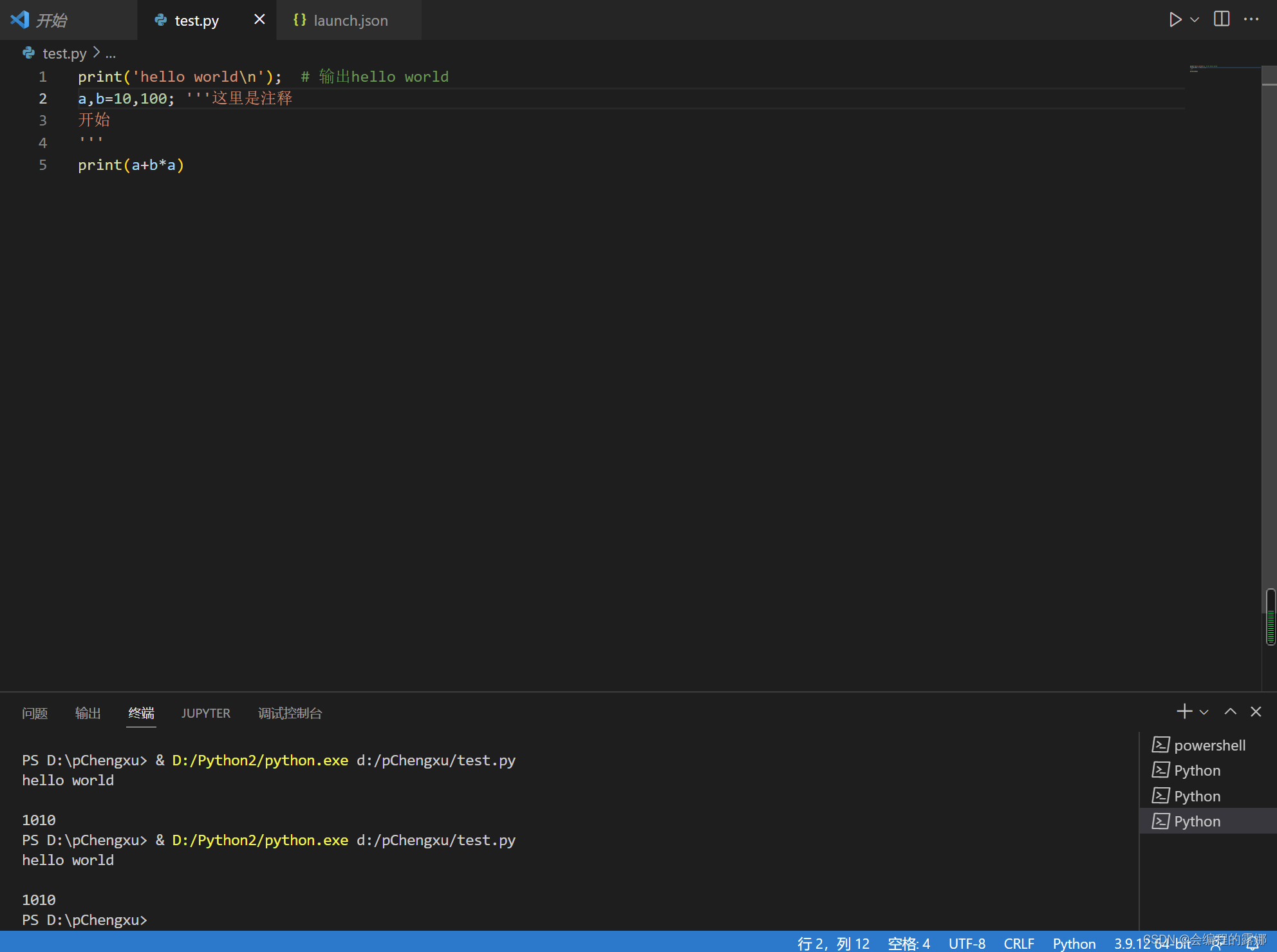The width and height of the screenshot is (1277, 952).
Task: Open the run options dropdown arrow
Action: tap(1195, 20)
